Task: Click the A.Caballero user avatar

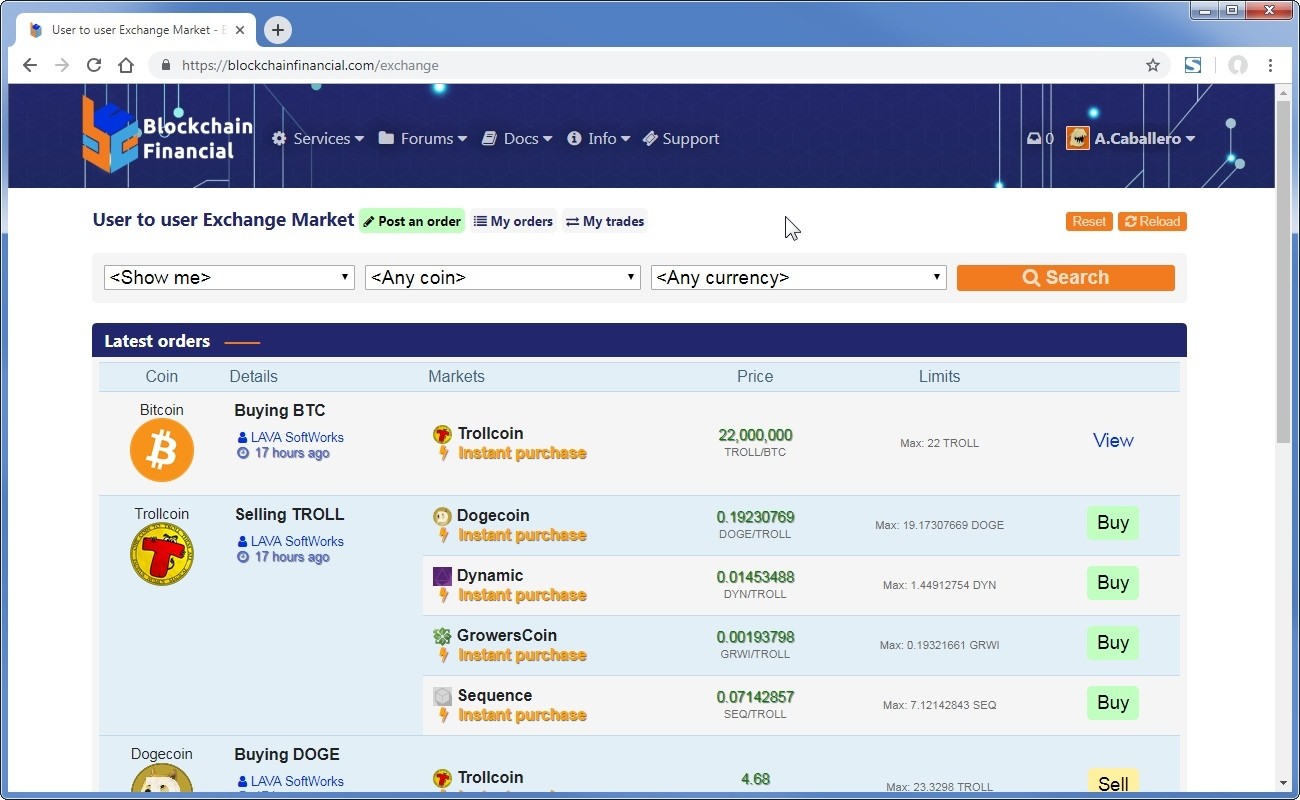Action: point(1077,138)
